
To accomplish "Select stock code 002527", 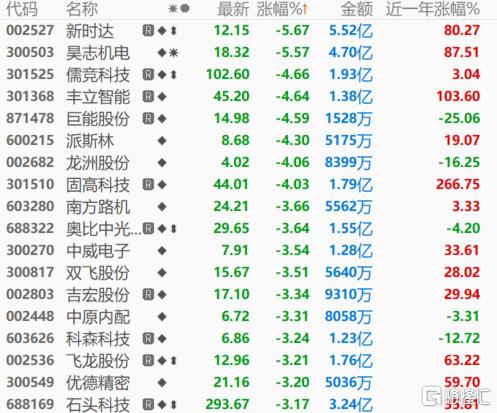I will [x=30, y=31].
